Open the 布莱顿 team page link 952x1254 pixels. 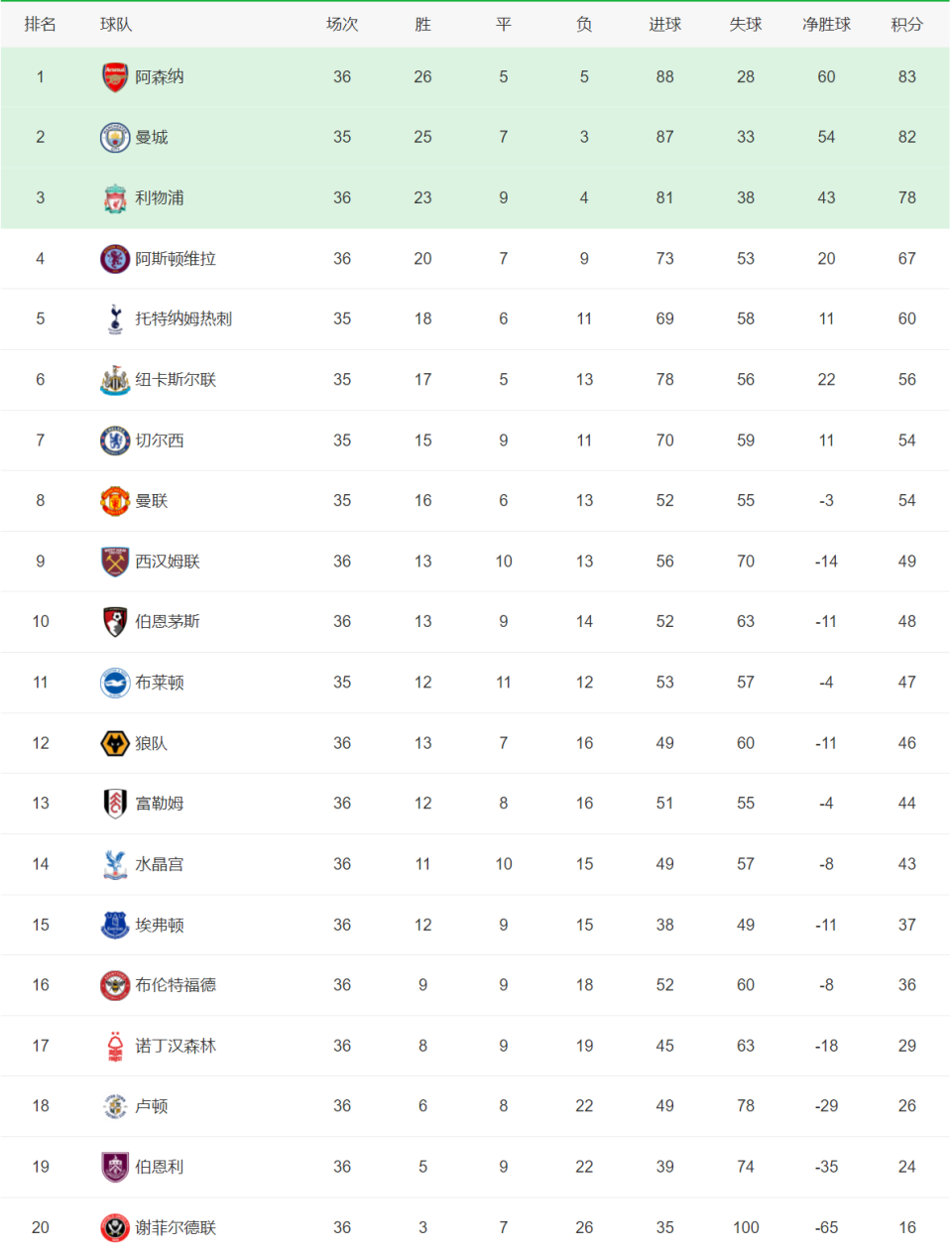(160, 683)
